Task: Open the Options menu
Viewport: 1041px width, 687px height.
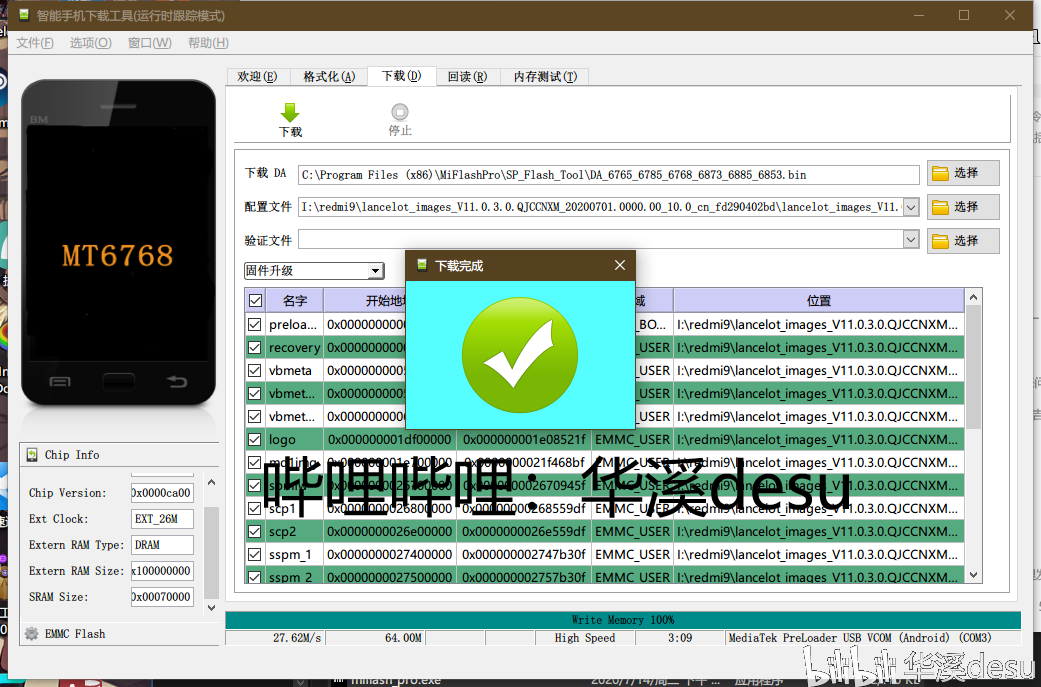Action: 91,43
